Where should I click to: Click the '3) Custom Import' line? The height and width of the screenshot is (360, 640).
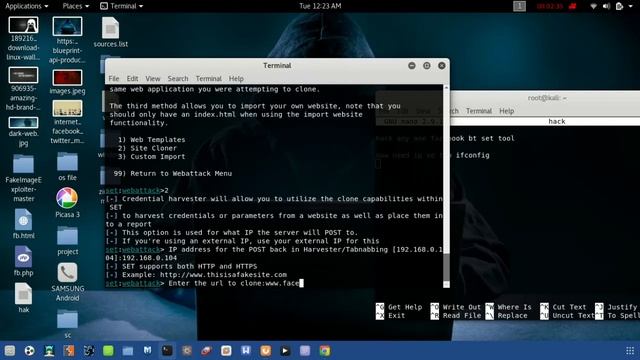[x=151, y=157]
